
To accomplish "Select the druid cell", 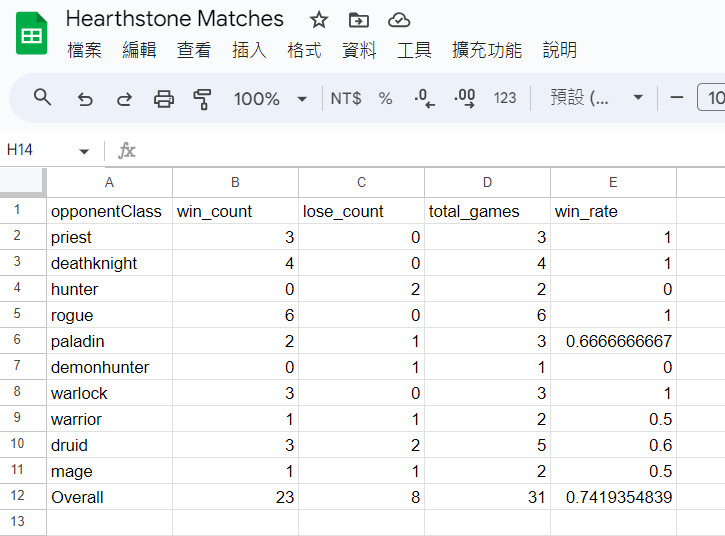I will pyautogui.click(x=110, y=445).
